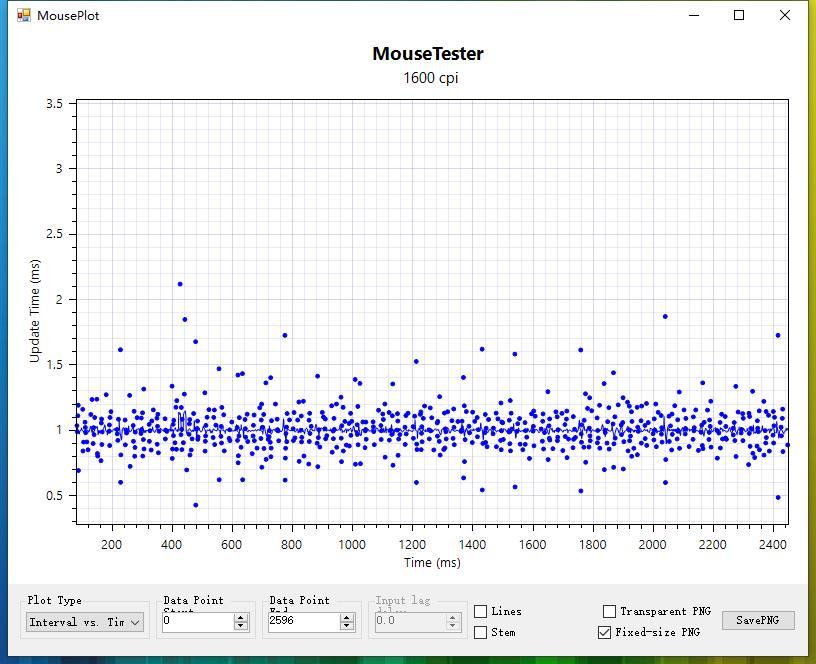Screen dimensions: 816x664
Task: Decrease Data Point End with down arrow
Action: click(x=347, y=625)
